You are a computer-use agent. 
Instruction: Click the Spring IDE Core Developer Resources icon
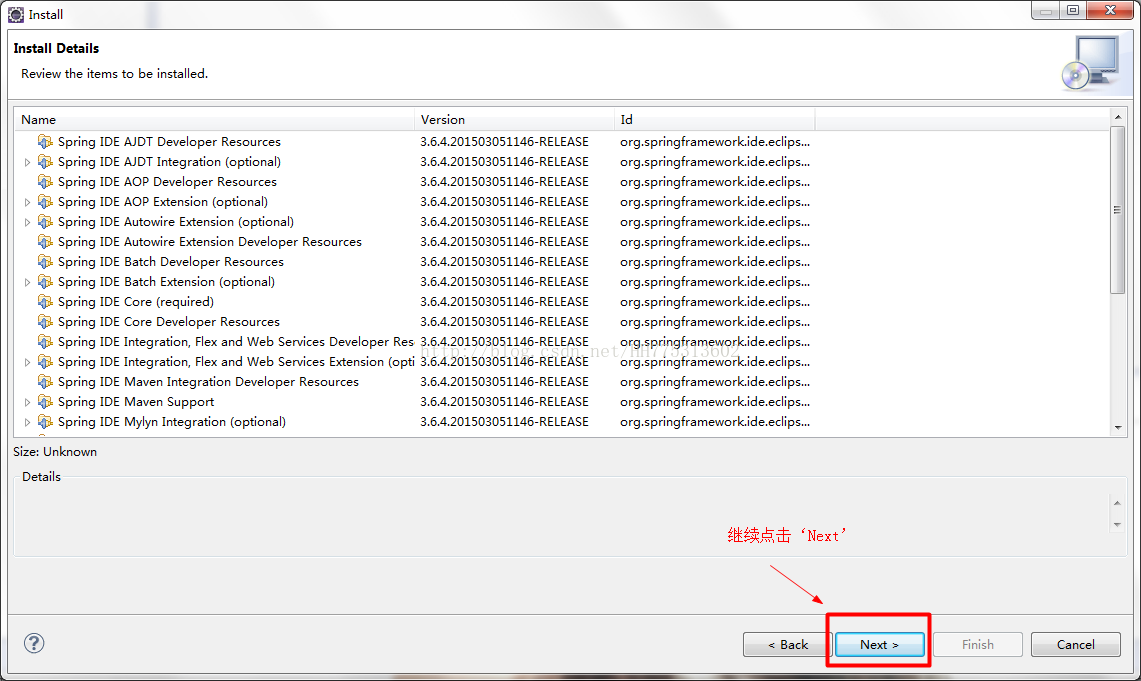point(45,322)
